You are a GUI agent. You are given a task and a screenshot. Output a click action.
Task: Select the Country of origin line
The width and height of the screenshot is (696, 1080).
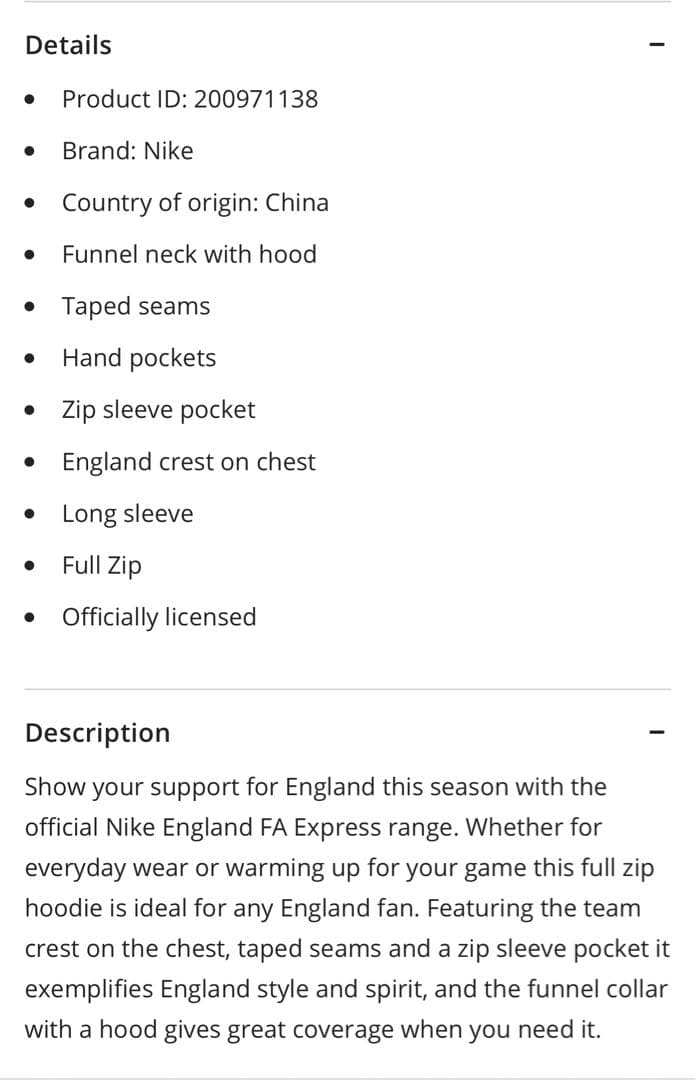coord(196,202)
